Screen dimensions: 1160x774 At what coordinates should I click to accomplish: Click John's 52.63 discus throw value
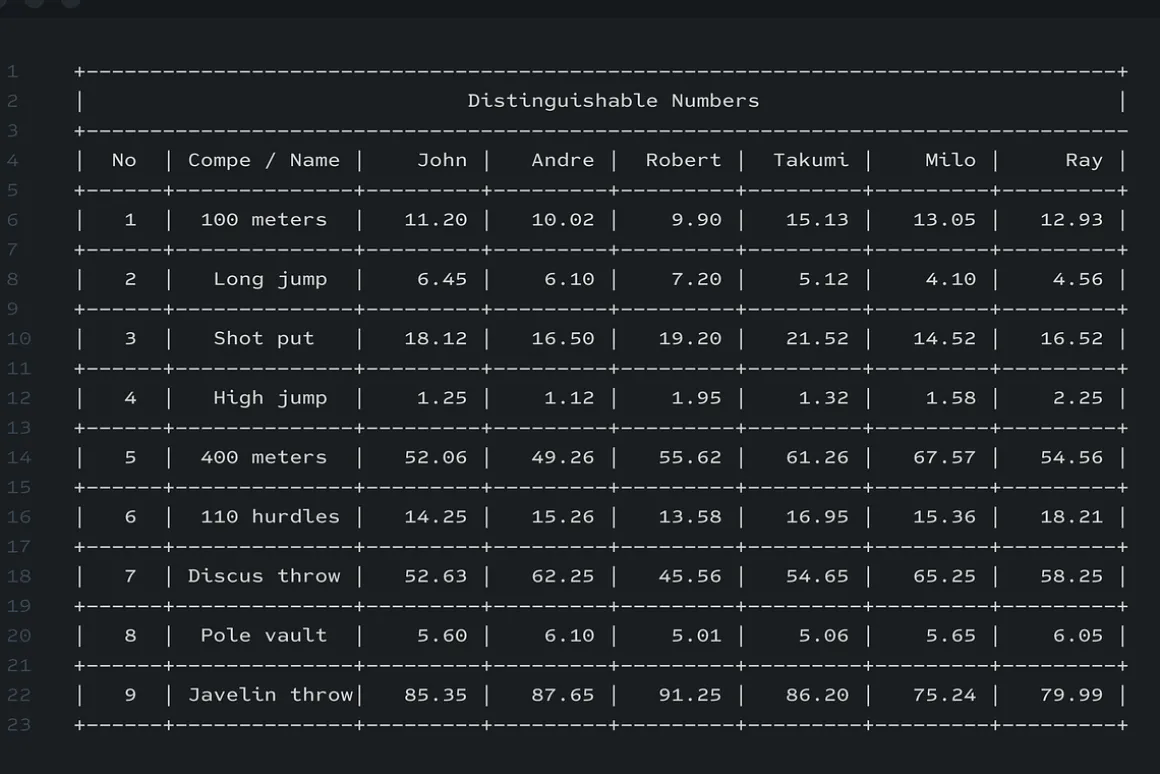coord(436,576)
